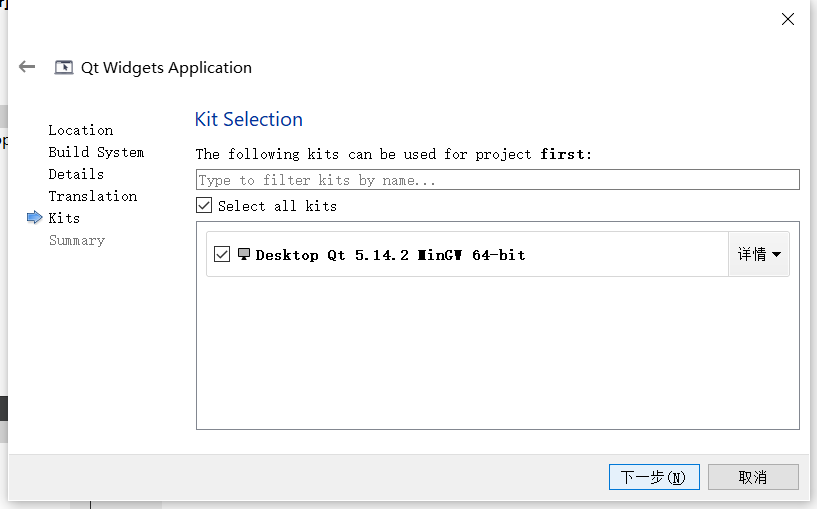Toggle the Select all kits checkbox

(x=204, y=205)
